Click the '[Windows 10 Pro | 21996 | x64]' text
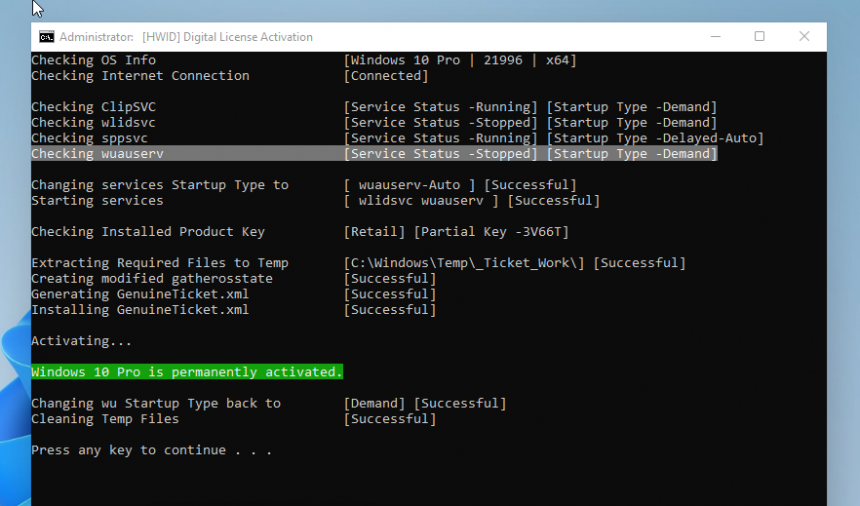Viewport: 860px width, 506px height. [460, 60]
